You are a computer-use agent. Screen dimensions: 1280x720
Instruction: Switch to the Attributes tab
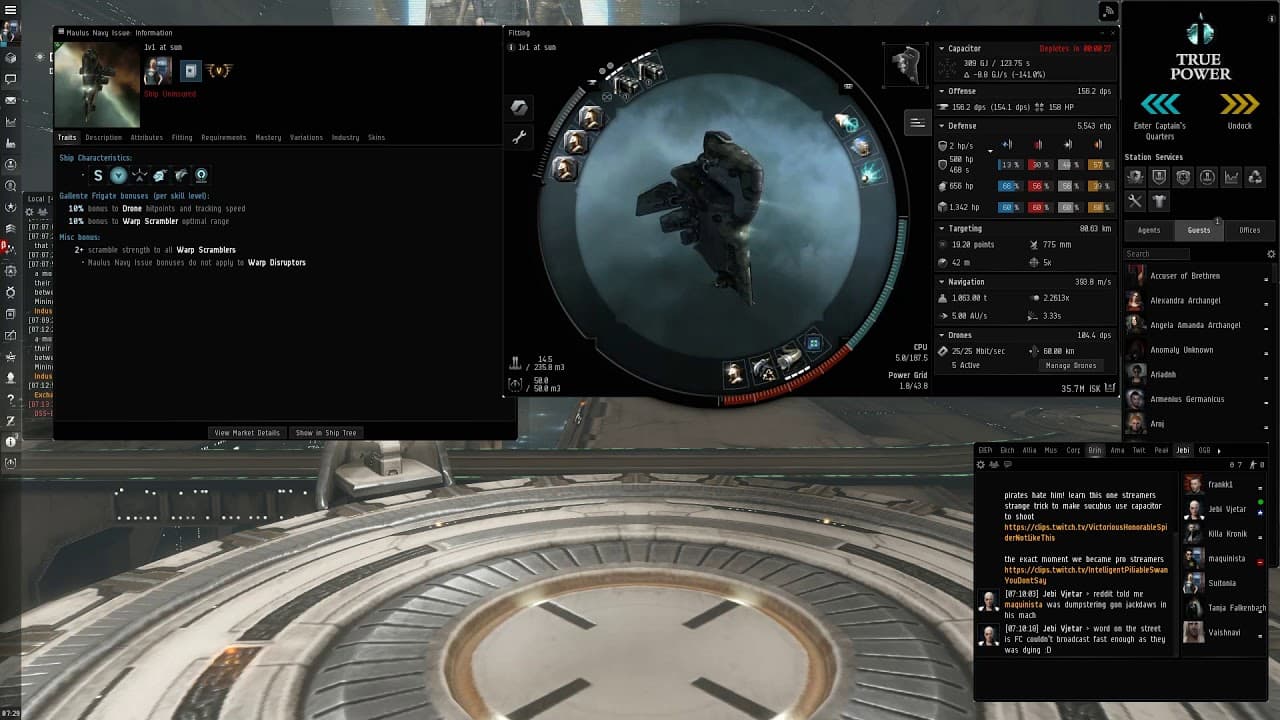pyautogui.click(x=147, y=138)
